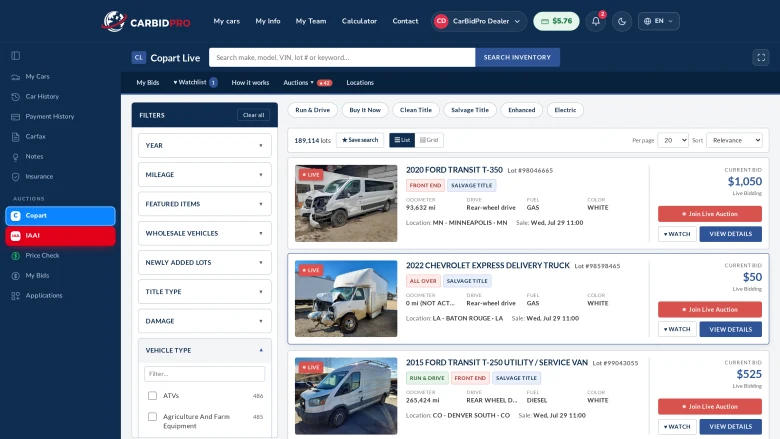Image resolution: width=780 pixels, height=439 pixels.
Task: Enter fullscreen with the expand icon
Action: coord(761,58)
